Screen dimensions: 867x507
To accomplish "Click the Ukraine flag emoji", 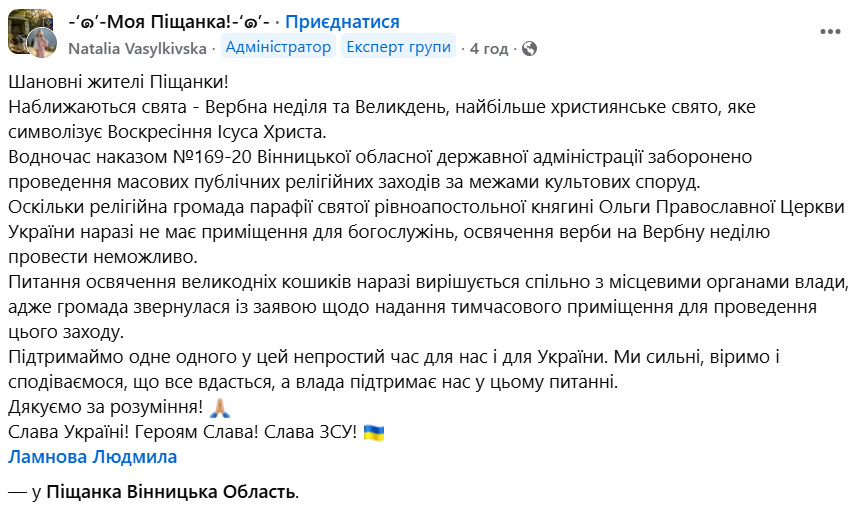I will pyautogui.click(x=374, y=432).
